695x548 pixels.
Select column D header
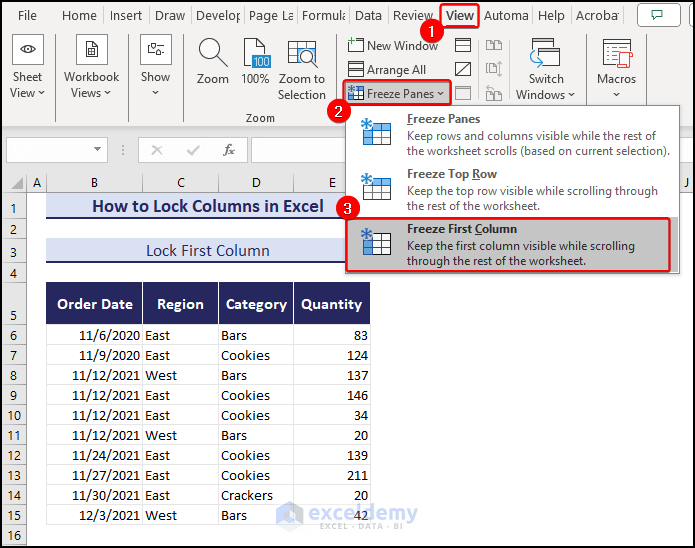tap(256, 183)
